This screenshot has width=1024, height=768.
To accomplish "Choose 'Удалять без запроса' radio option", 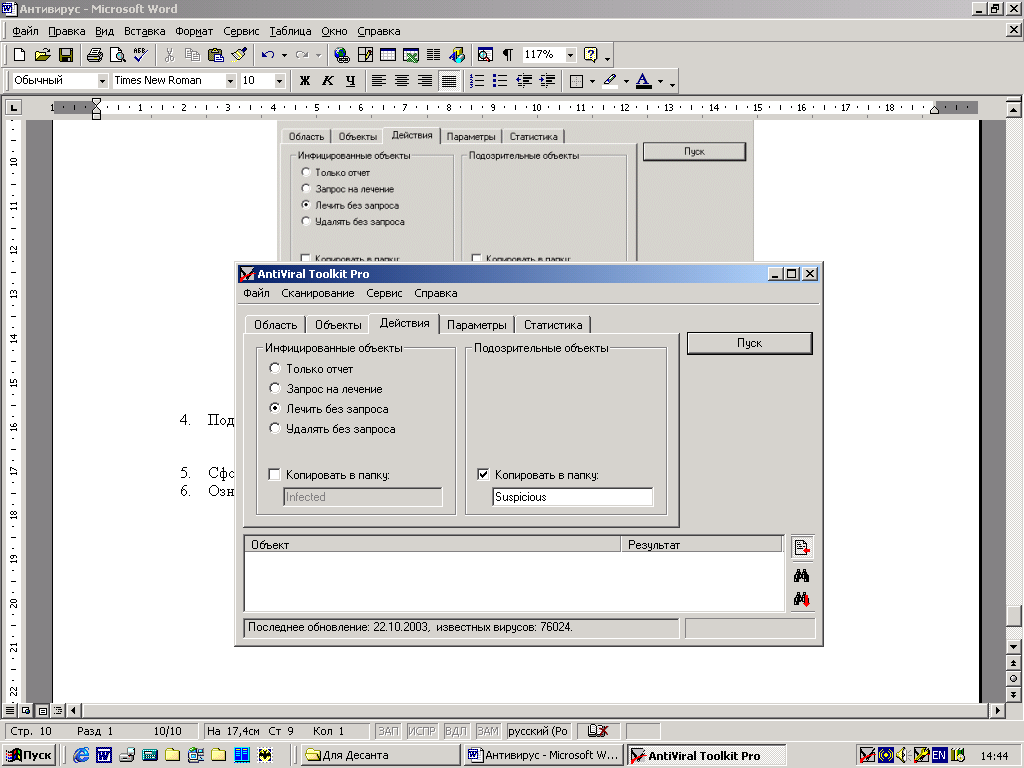I will (275, 428).
